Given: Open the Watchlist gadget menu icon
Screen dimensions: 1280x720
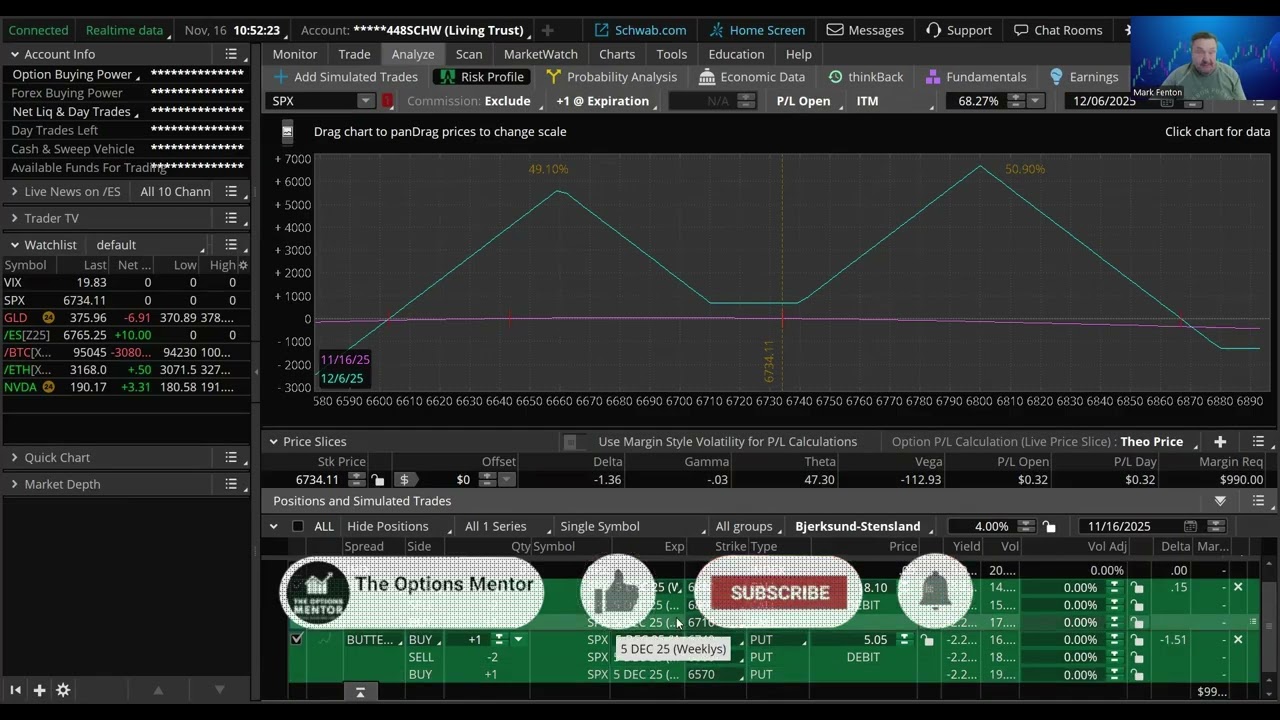Looking at the screenshot, I should [231, 245].
